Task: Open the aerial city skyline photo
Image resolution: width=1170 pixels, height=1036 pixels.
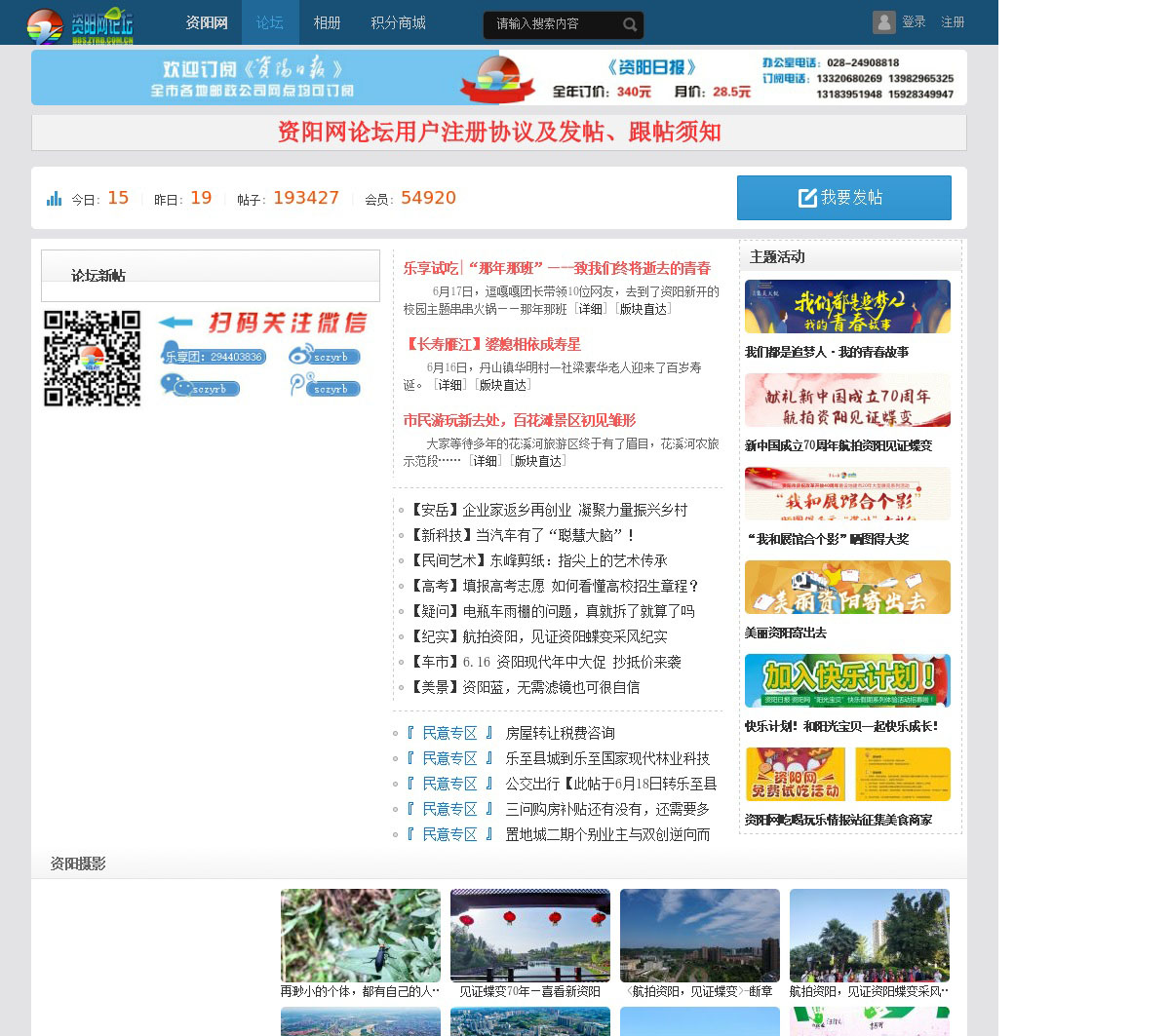Action: 700,936
